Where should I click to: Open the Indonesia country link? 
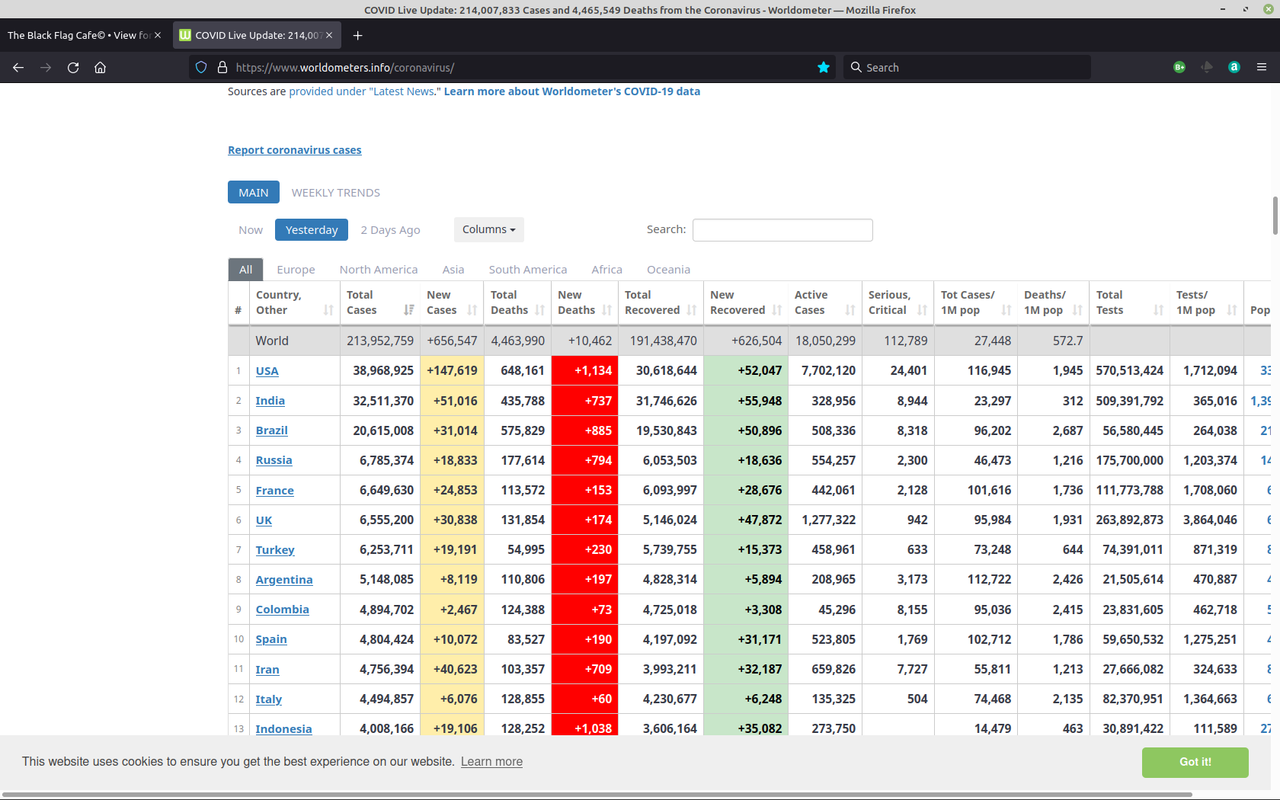(x=284, y=729)
